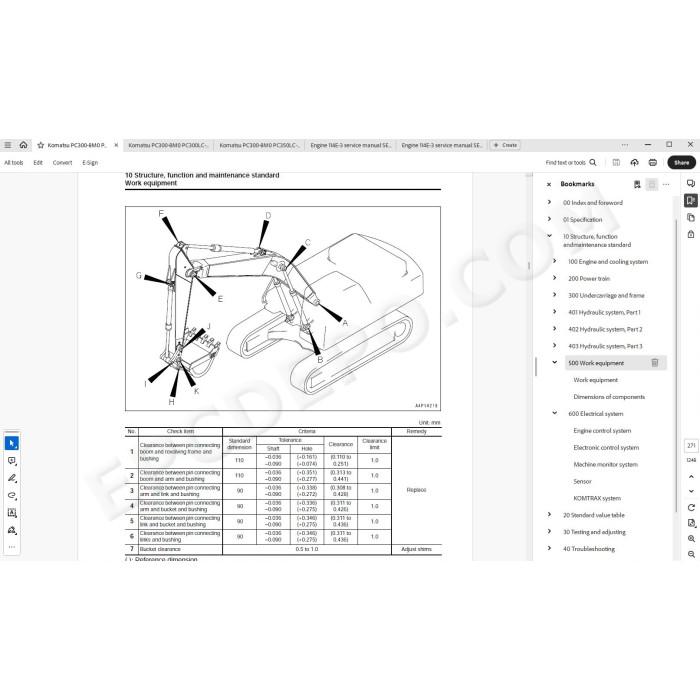This screenshot has height=700, width=700.
Task: Expand 100 Engine and cooling system
Action: tap(555, 261)
